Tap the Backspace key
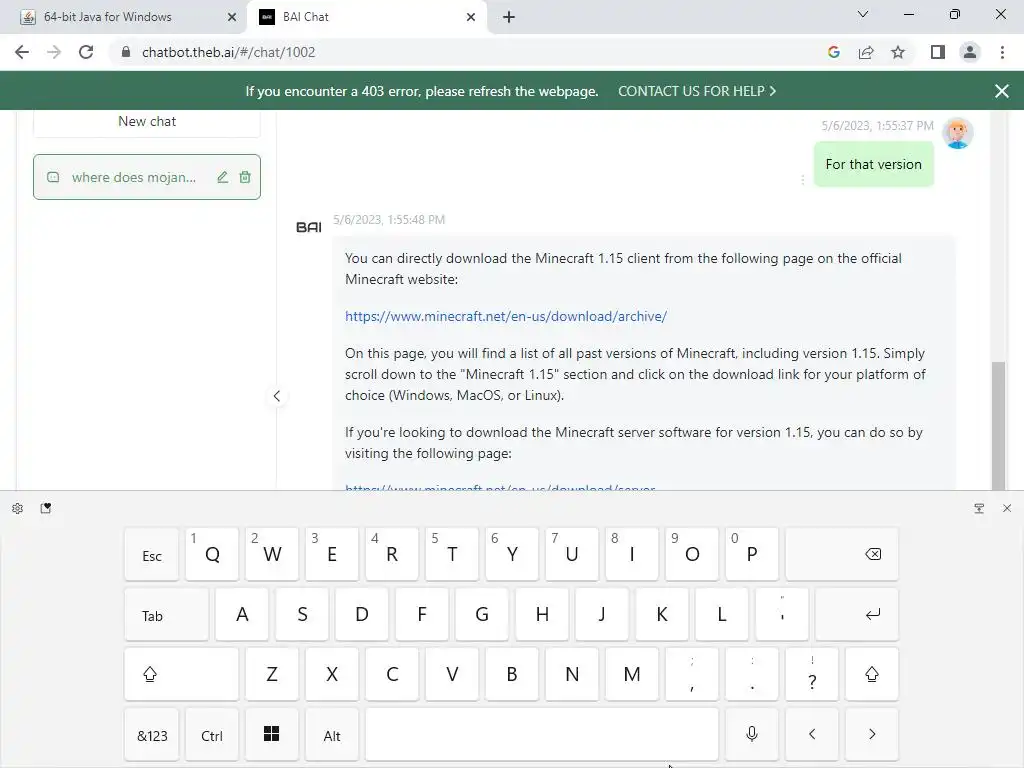The height and width of the screenshot is (768, 1024). (x=842, y=554)
